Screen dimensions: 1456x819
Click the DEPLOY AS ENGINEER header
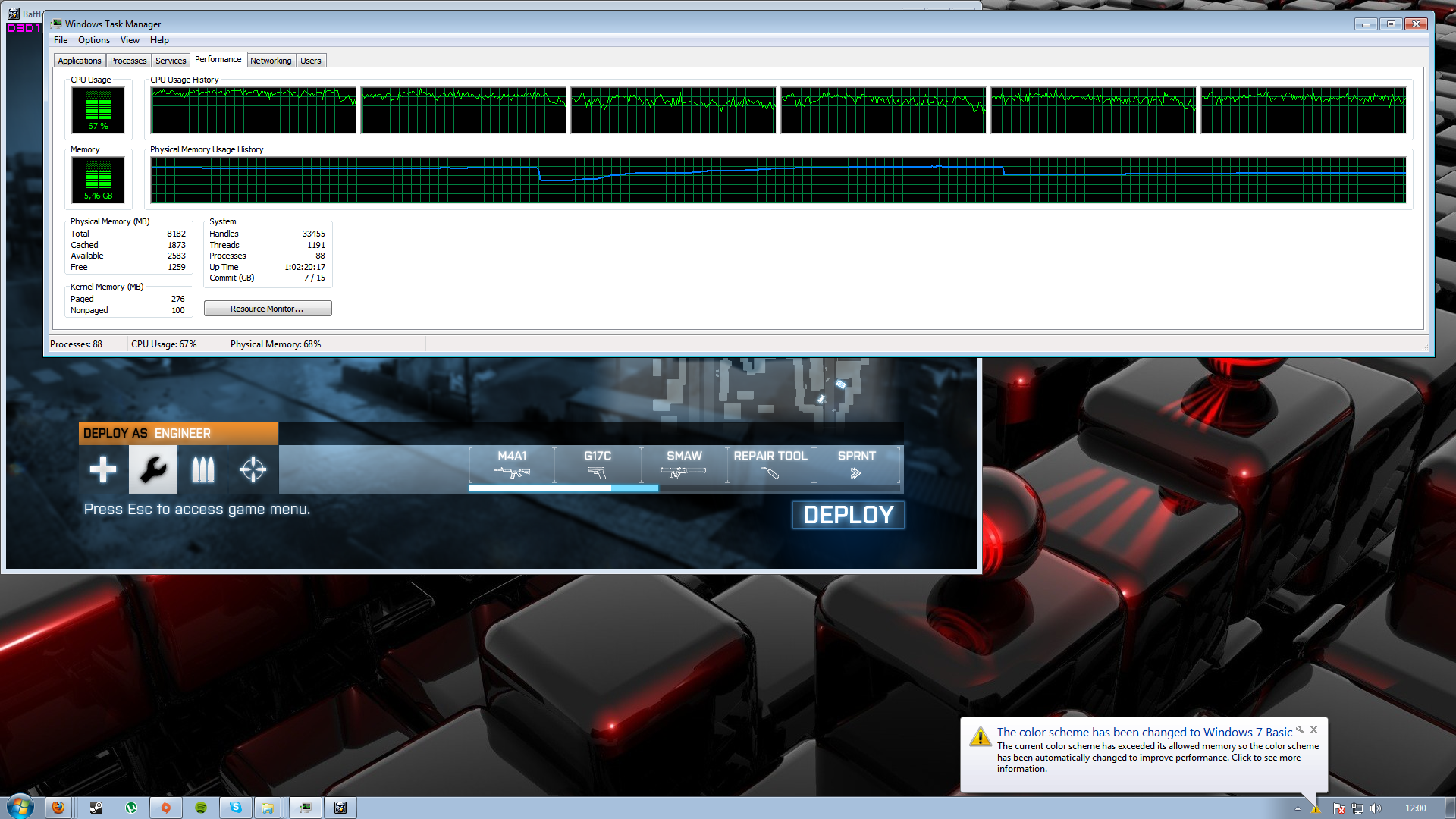pyautogui.click(x=178, y=433)
